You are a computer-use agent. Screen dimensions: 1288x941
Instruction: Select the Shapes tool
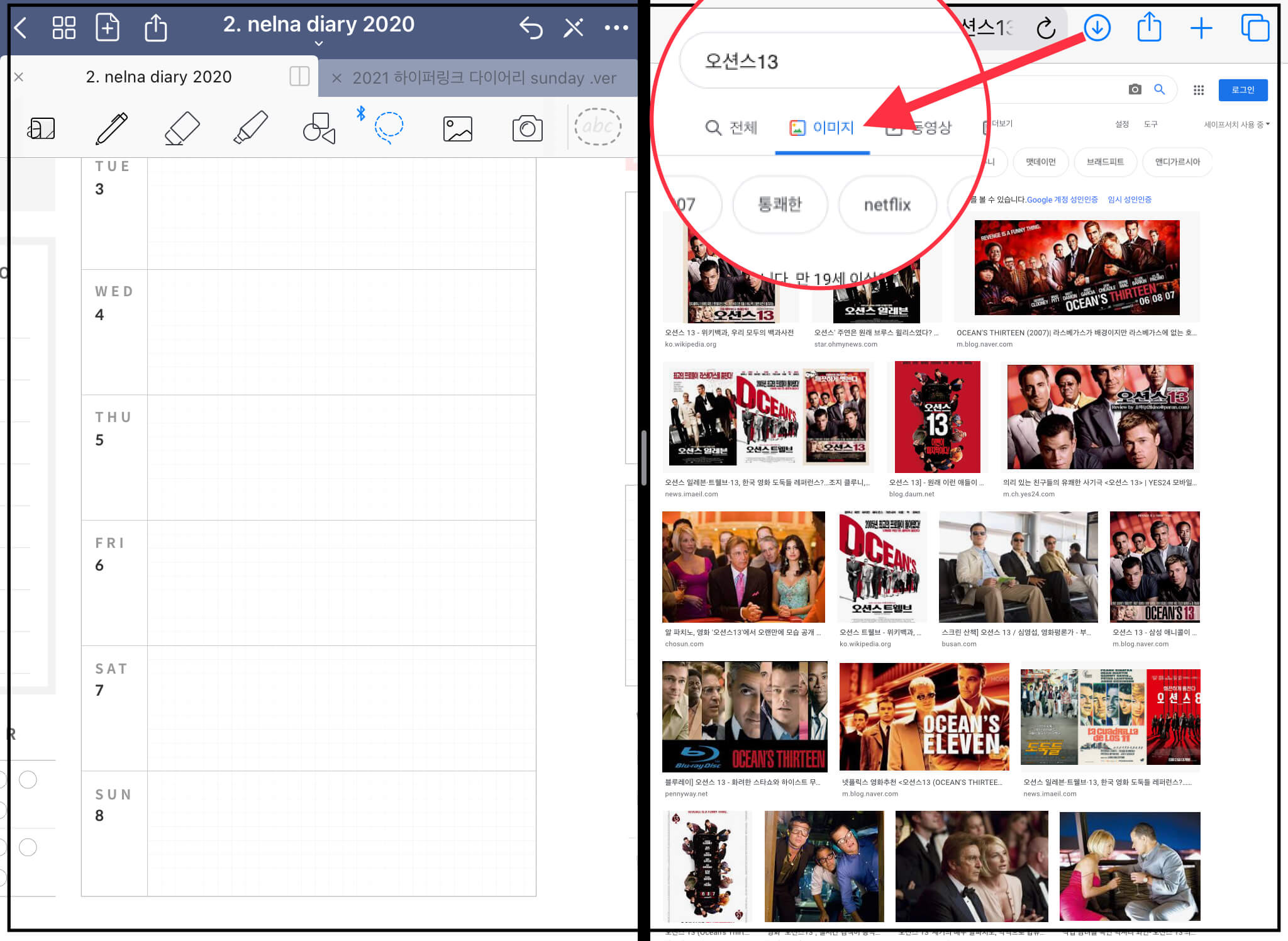319,128
